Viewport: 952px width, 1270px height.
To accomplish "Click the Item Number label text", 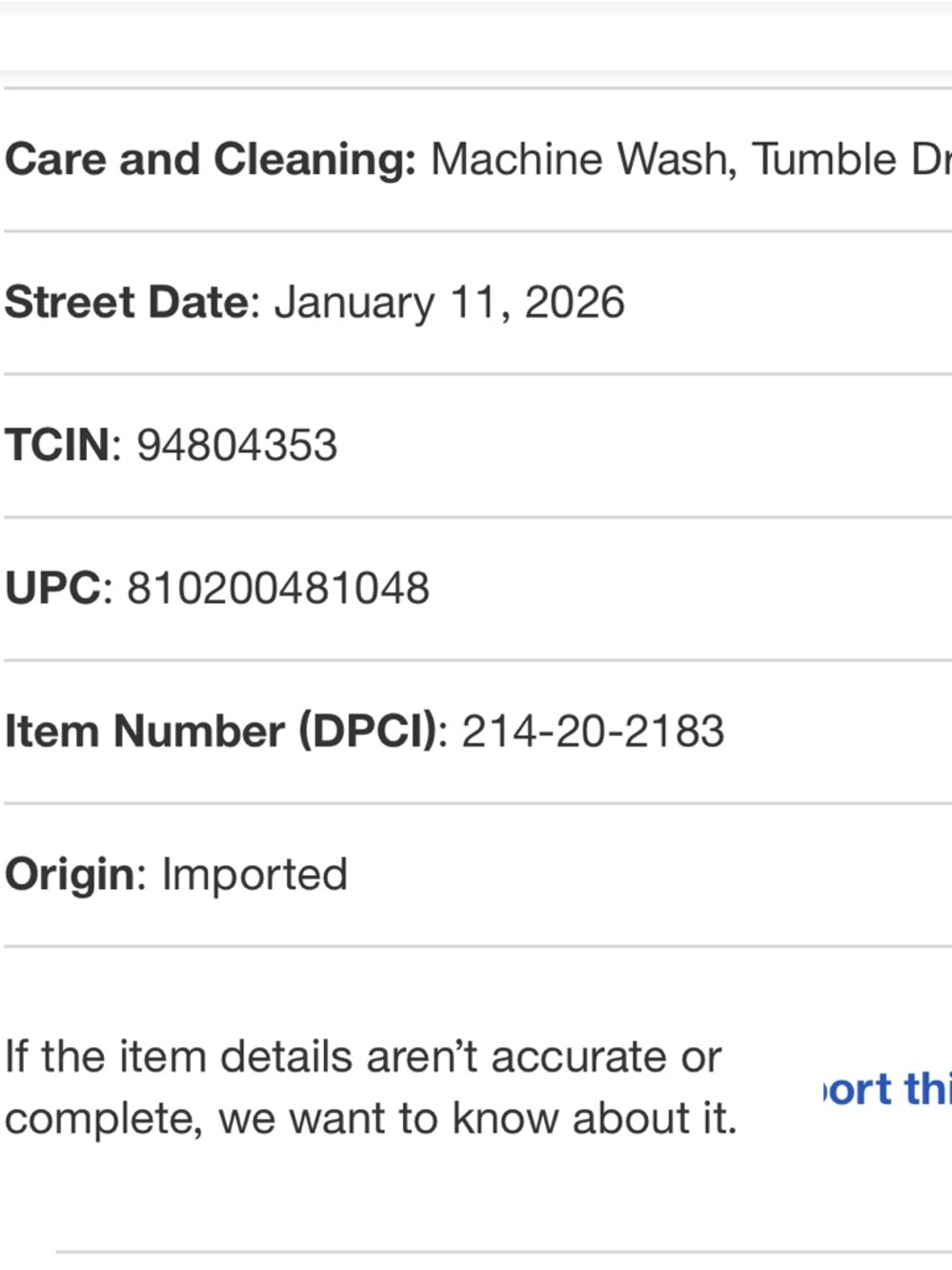I will click(145, 731).
